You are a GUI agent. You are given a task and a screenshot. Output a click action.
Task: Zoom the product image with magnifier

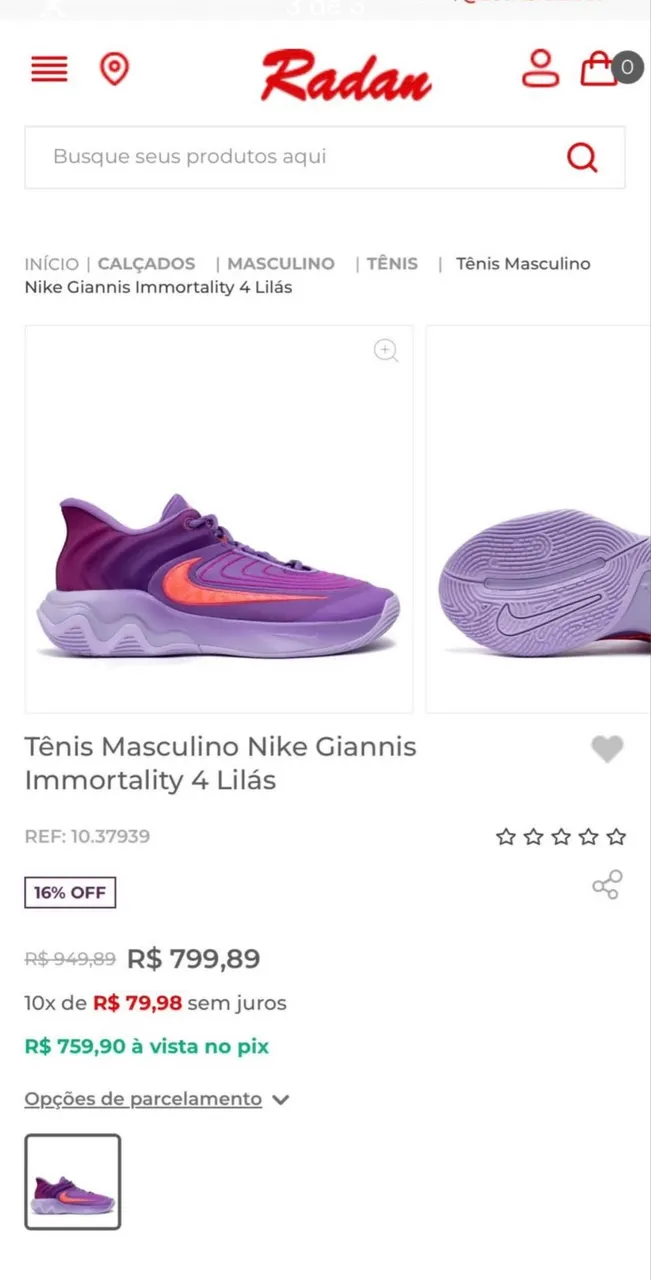[x=386, y=350]
